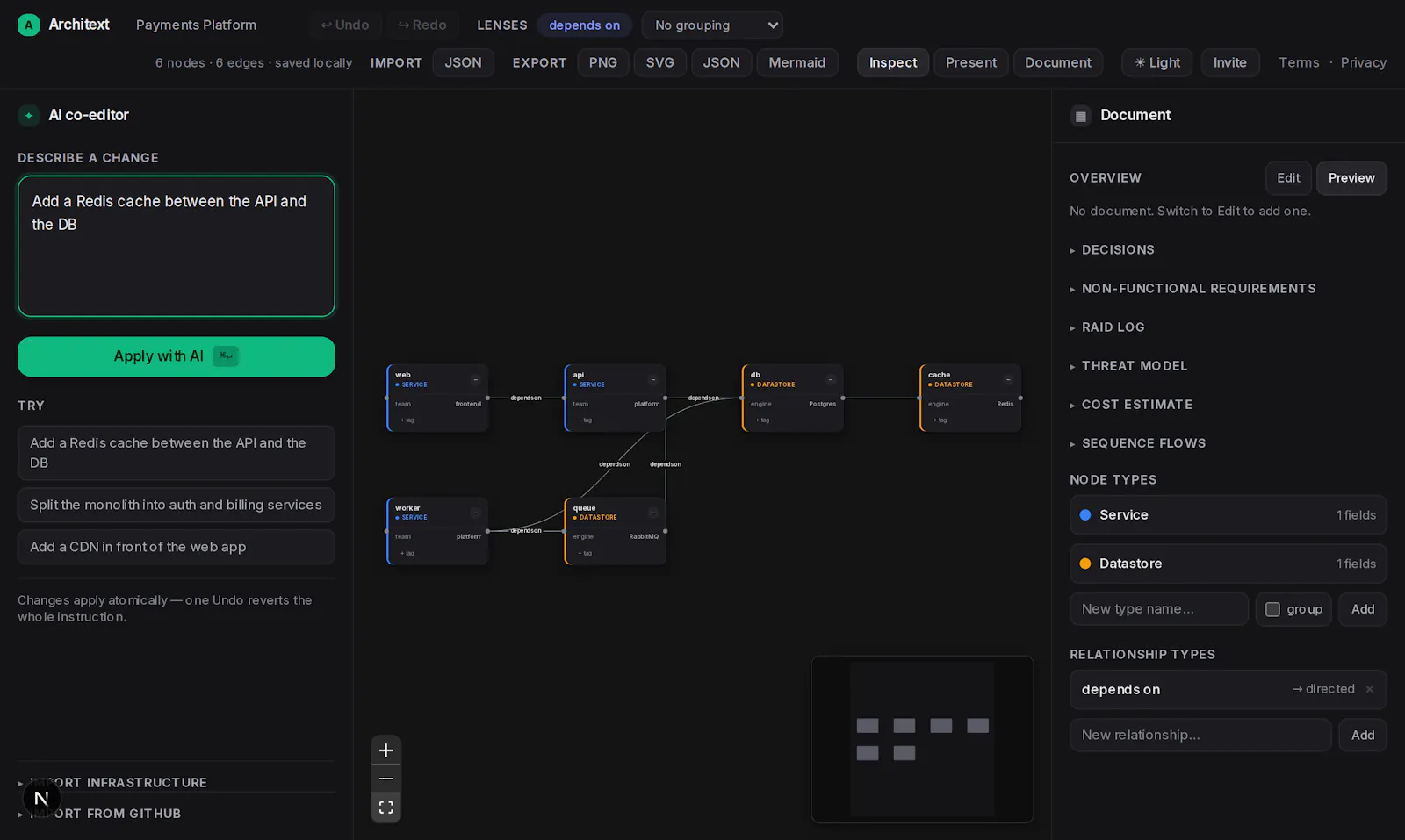
Task: Open the Terms link
Action: [1299, 62]
